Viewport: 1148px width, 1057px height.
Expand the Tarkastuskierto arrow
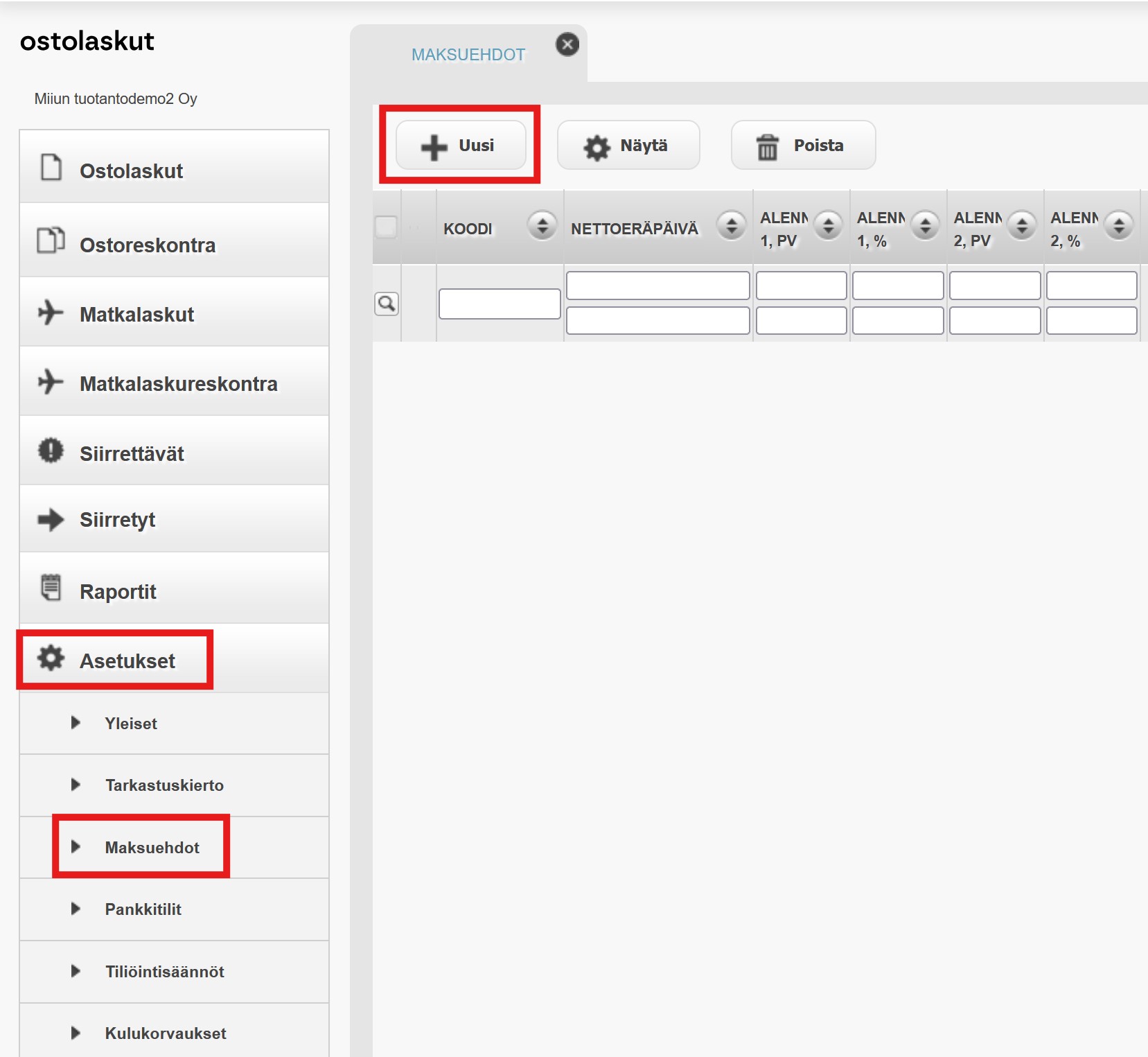(x=76, y=785)
